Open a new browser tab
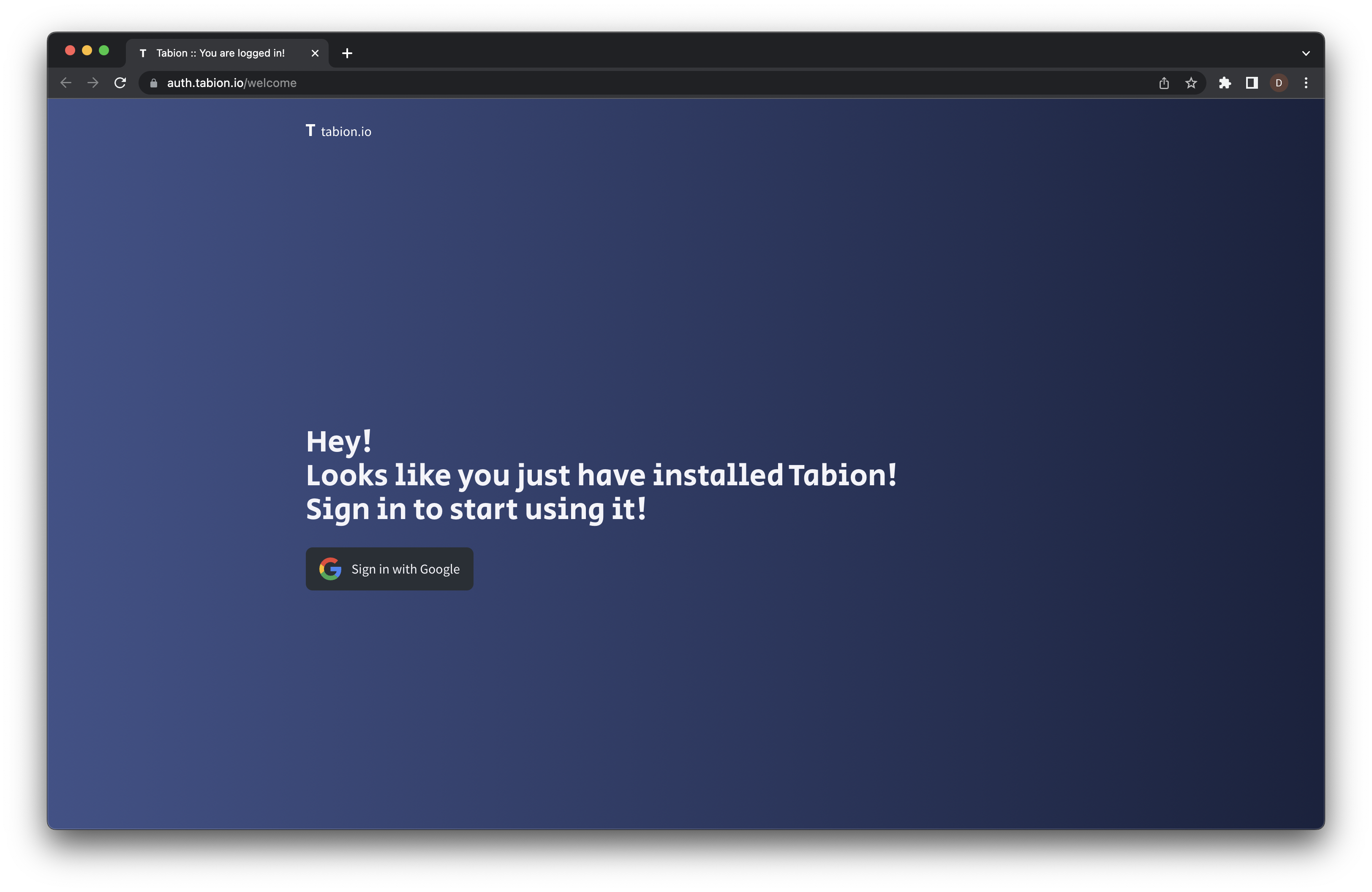 (347, 53)
